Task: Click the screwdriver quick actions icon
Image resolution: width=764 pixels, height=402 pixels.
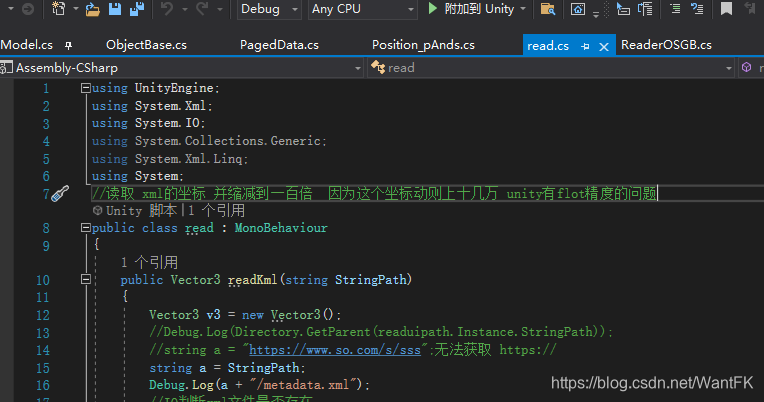Action: [x=60, y=194]
